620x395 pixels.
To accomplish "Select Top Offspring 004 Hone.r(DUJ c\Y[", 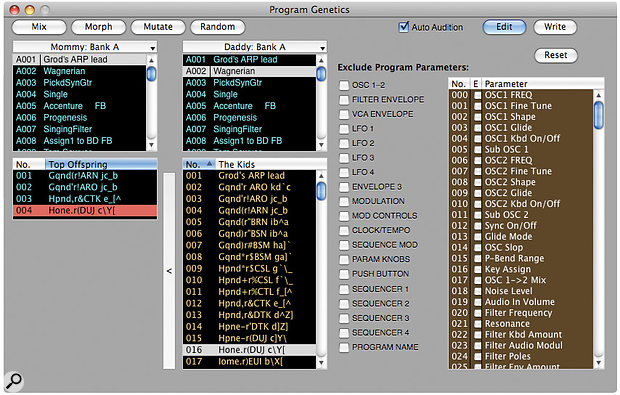I will tap(85, 210).
